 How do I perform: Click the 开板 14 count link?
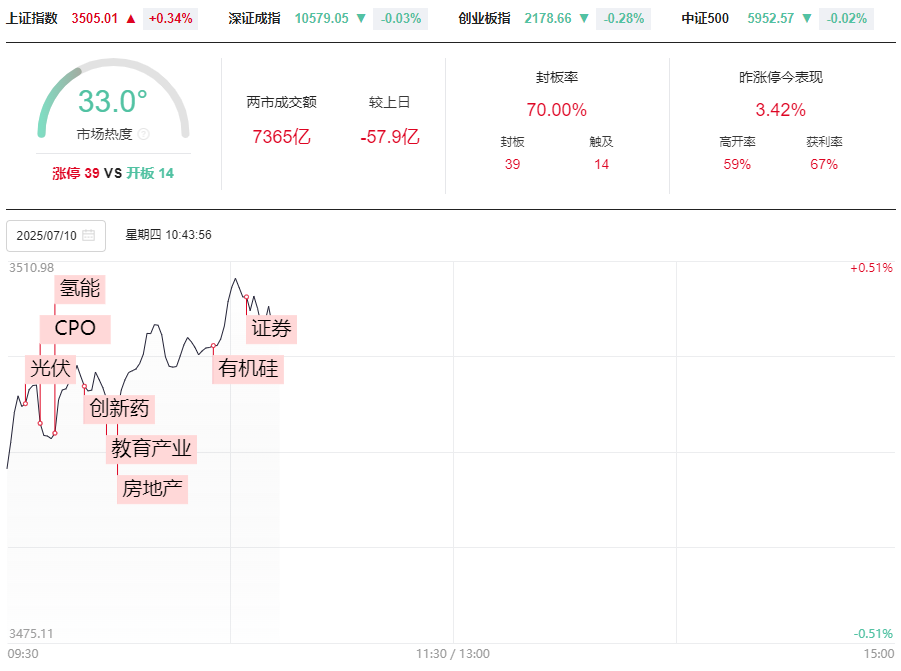click(x=150, y=173)
